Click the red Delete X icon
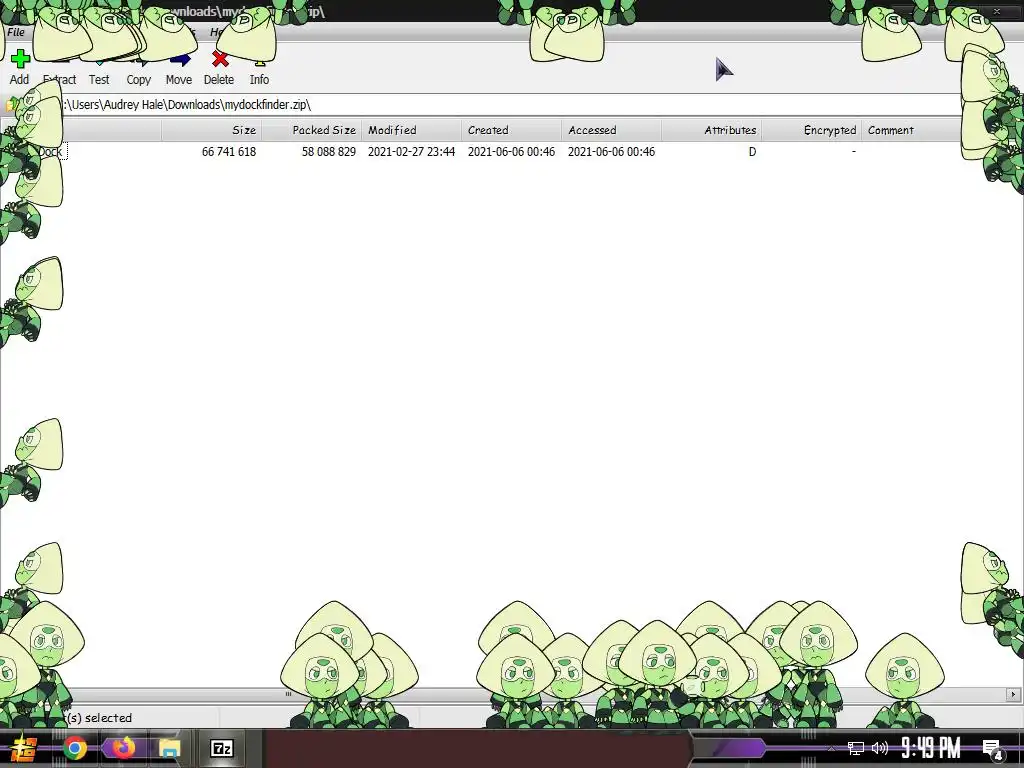This screenshot has width=1024, height=768. (x=220, y=59)
